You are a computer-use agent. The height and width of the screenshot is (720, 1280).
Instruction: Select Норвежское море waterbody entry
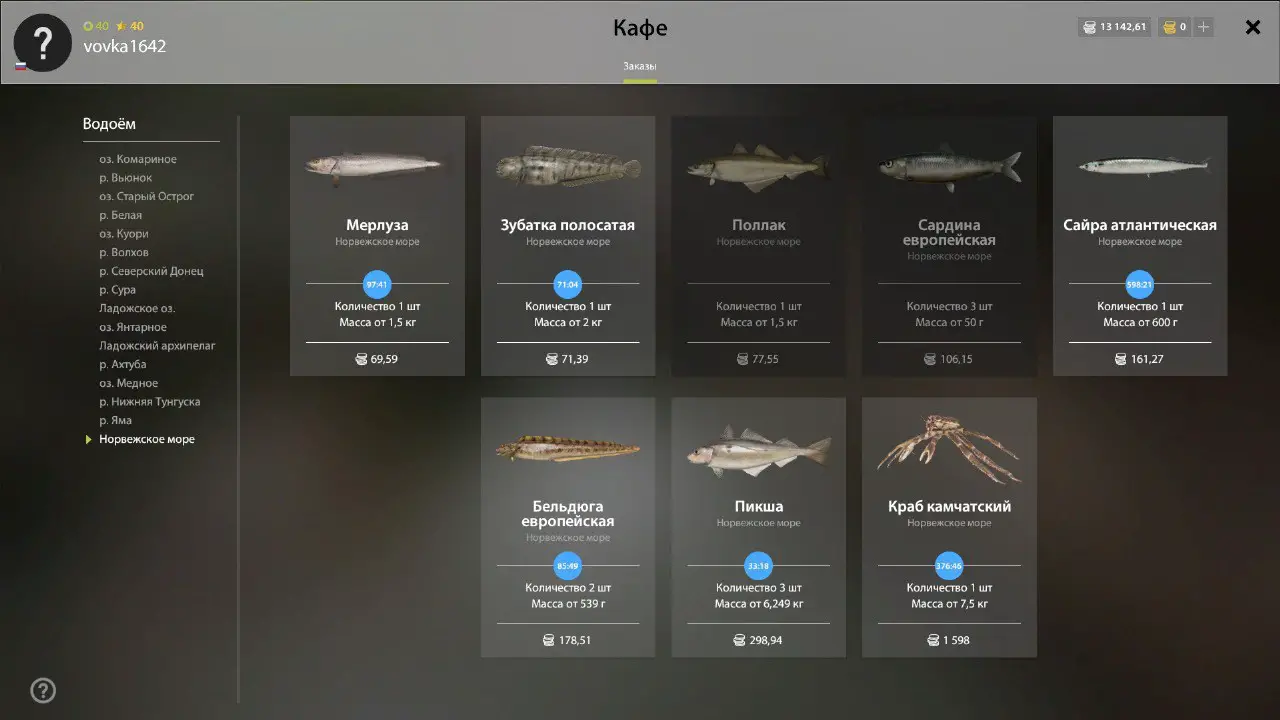(147, 439)
